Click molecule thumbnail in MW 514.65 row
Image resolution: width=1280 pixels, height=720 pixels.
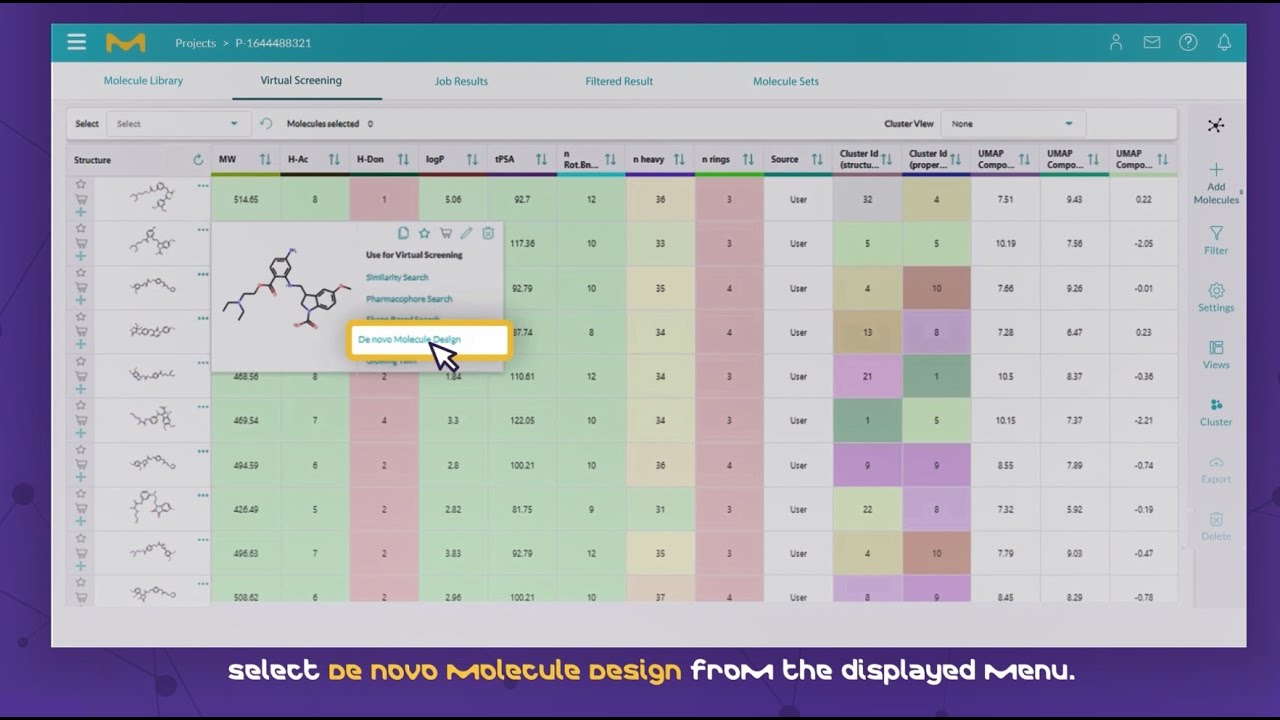(152, 198)
